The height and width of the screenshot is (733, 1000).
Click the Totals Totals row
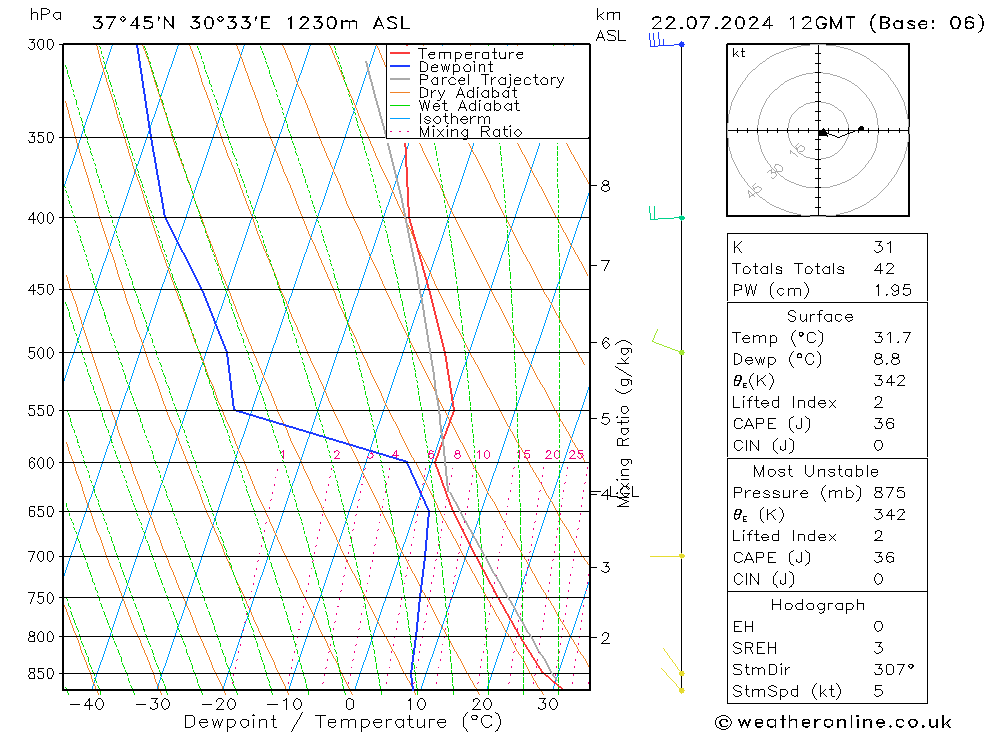[827, 269]
